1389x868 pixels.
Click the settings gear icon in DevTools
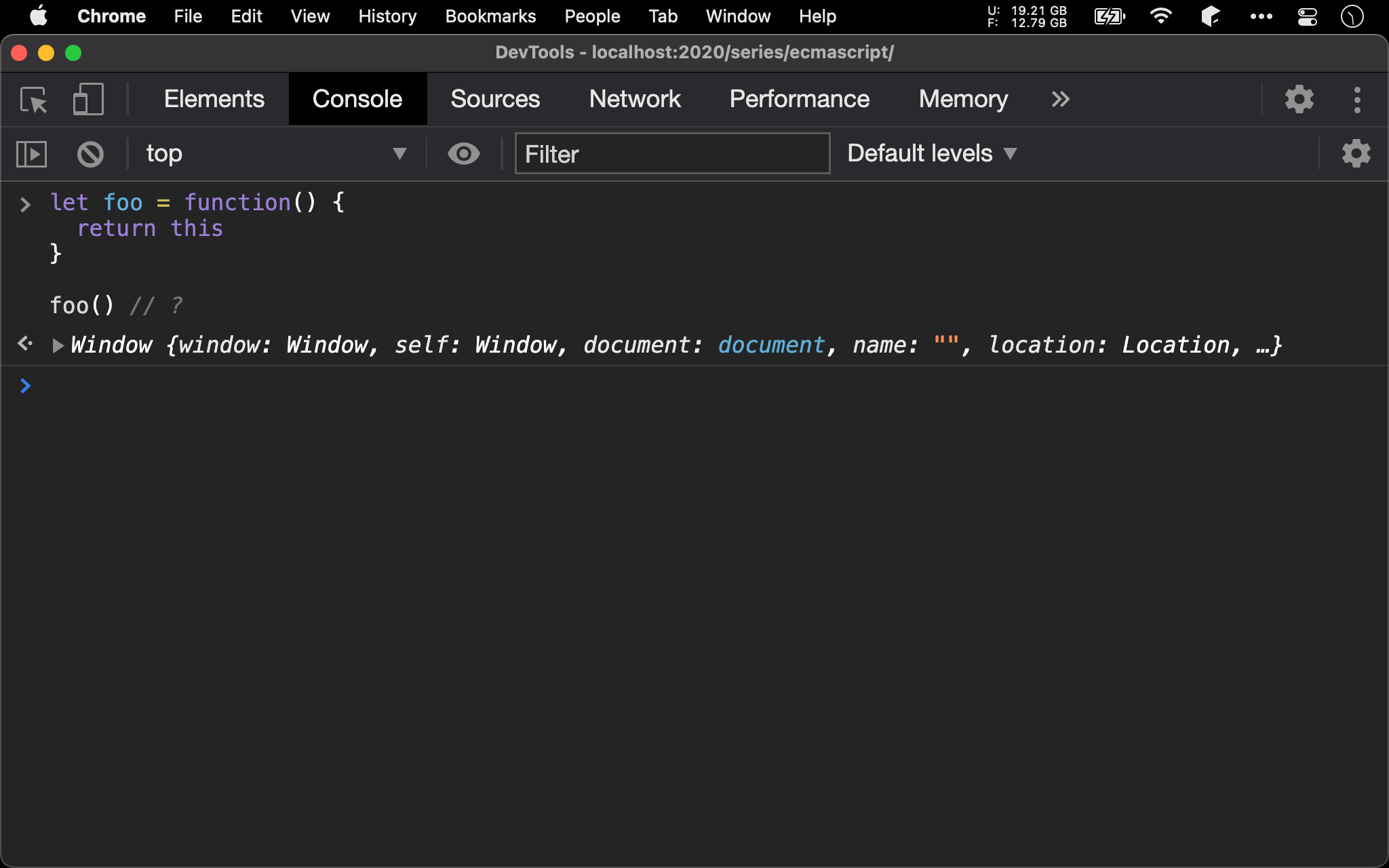point(1299,99)
